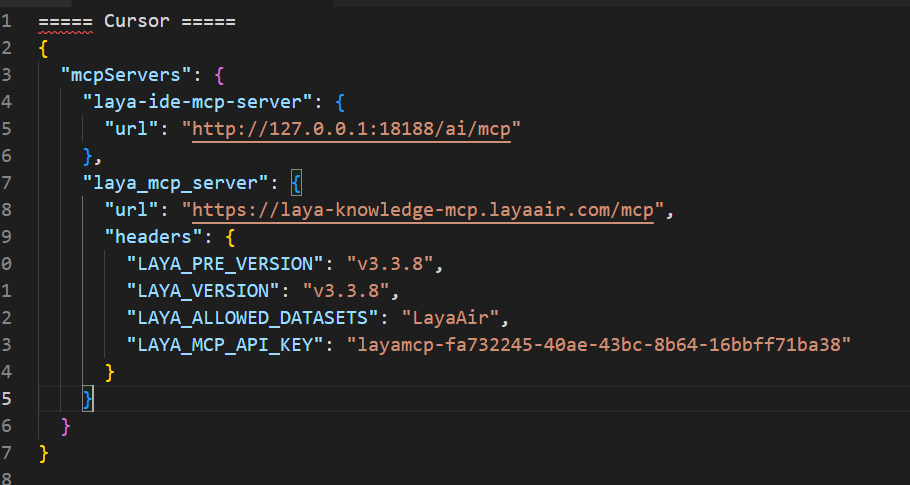Click the highlighted closing brace below headers block
The width and height of the screenshot is (910, 485).
(x=88, y=399)
